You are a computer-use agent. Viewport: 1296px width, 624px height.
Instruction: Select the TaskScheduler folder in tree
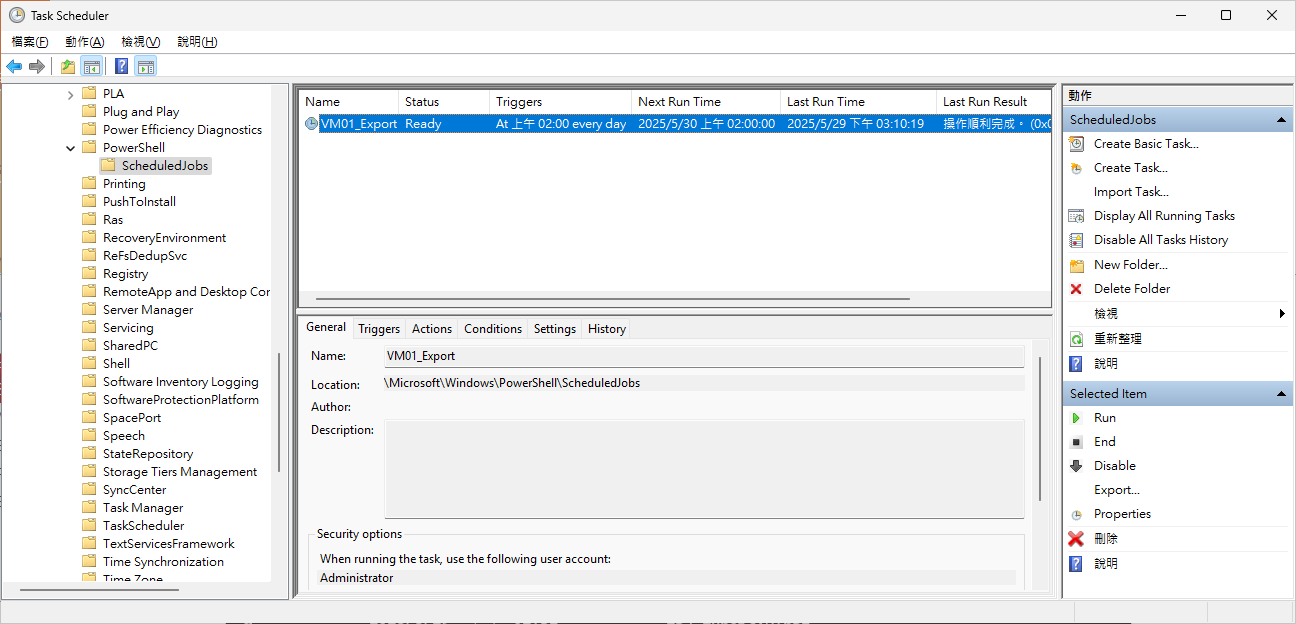[143, 526]
